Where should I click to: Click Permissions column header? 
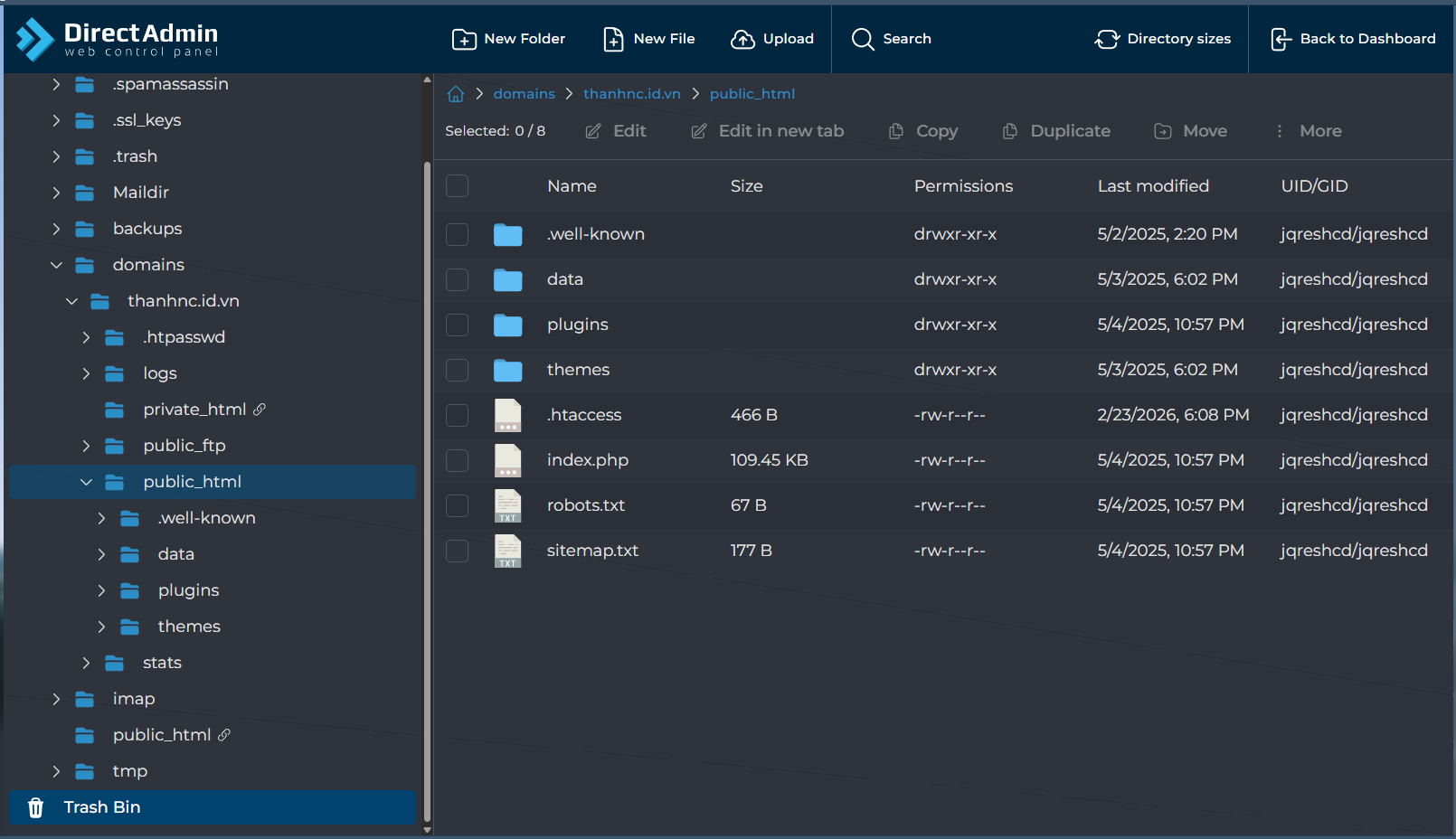click(963, 186)
